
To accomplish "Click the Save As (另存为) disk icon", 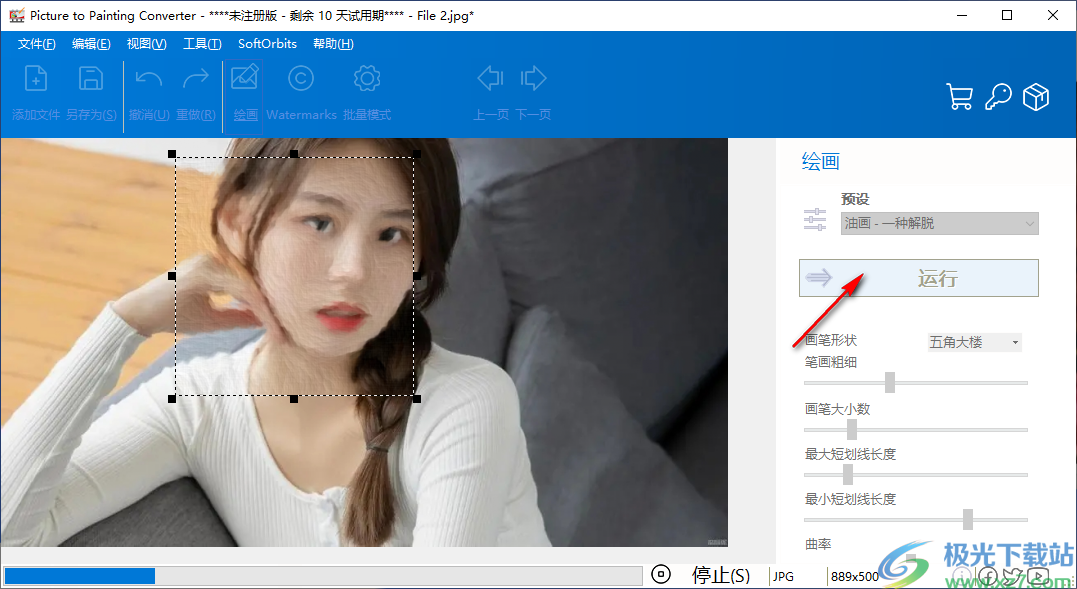I will click(91, 79).
